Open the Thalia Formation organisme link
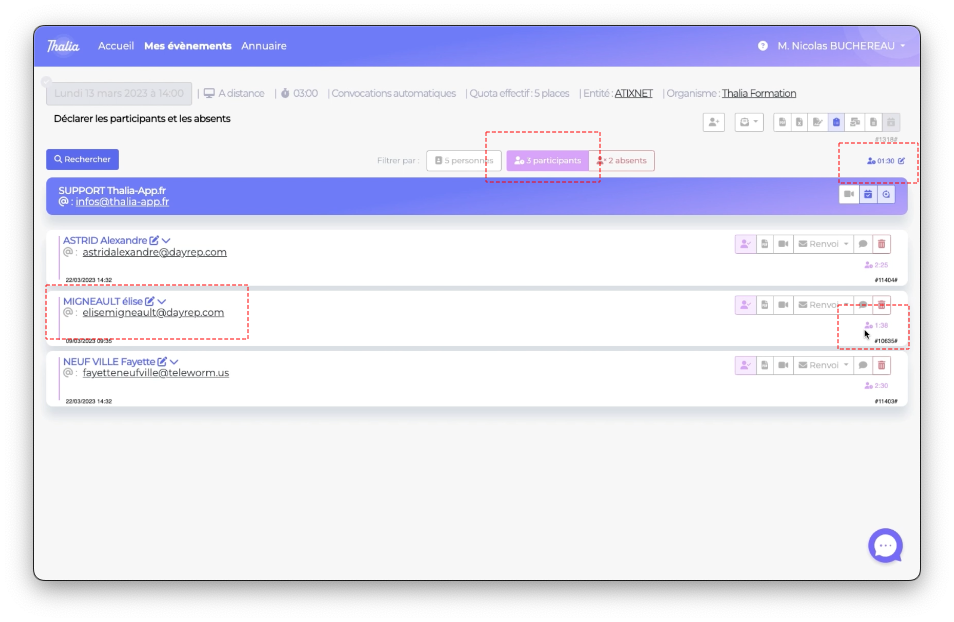Viewport: 954px width, 622px height. (759, 94)
